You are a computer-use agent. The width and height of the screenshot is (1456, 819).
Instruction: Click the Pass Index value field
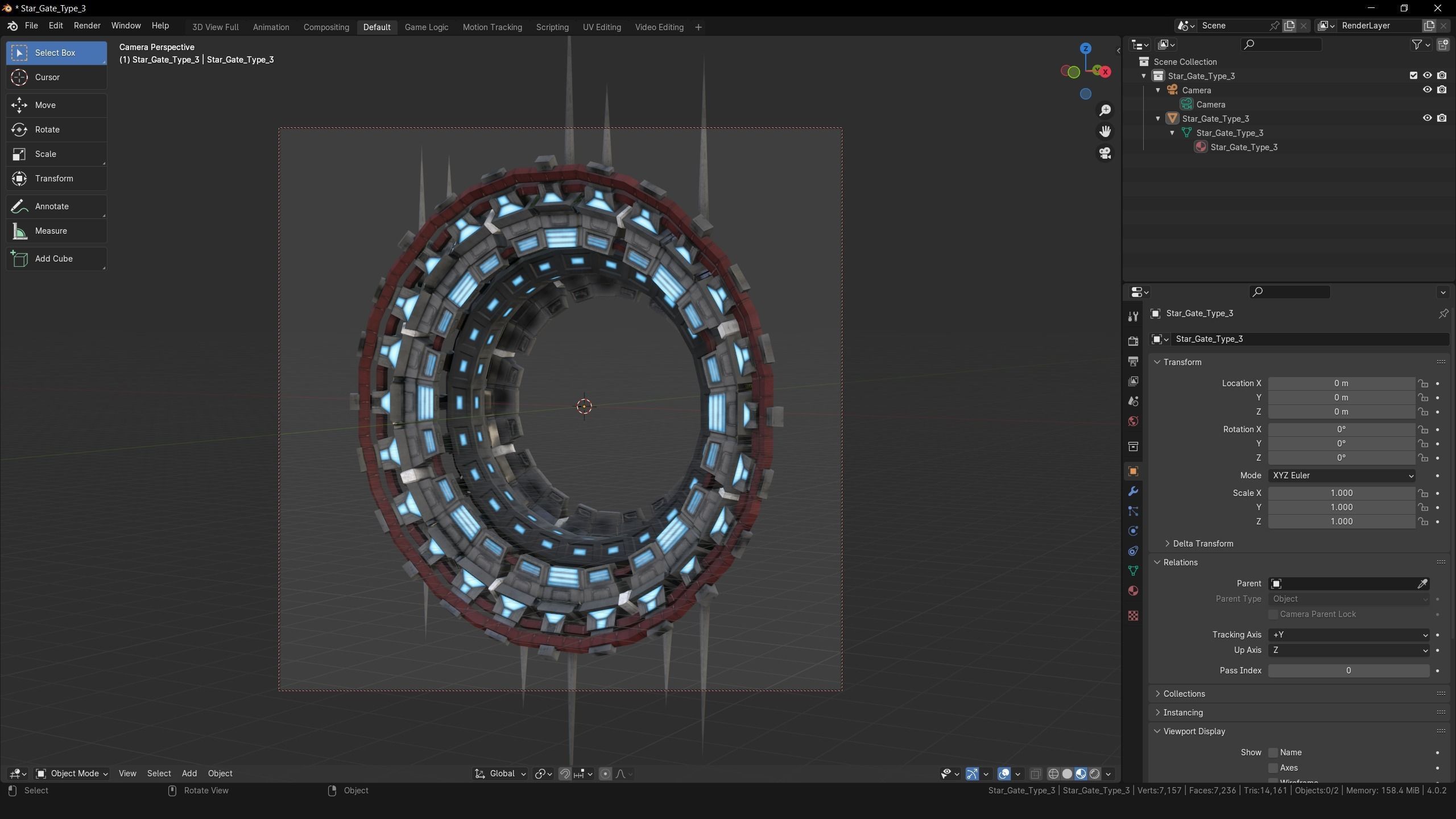pyautogui.click(x=1349, y=671)
